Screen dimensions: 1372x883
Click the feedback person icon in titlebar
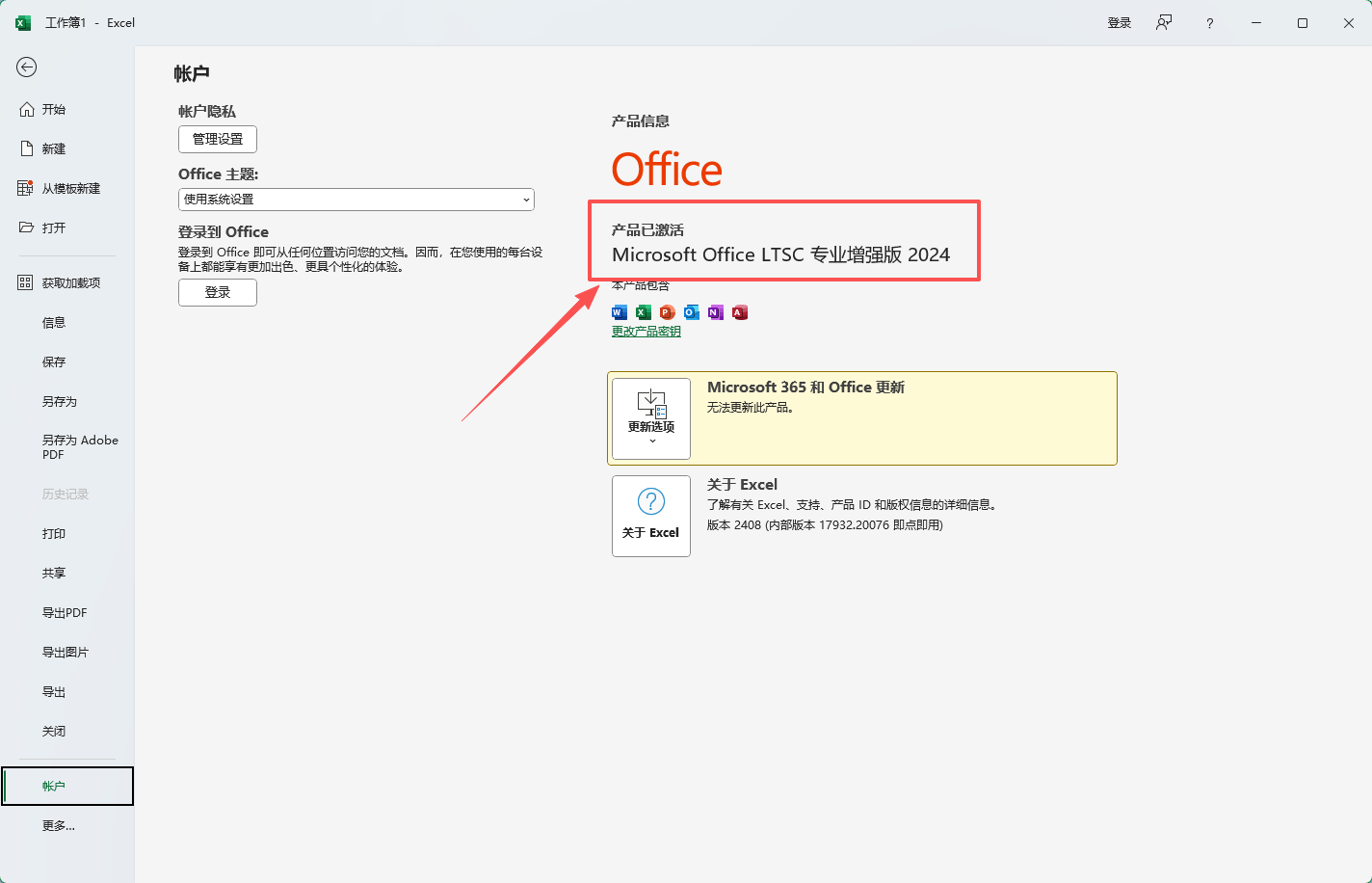[1163, 22]
